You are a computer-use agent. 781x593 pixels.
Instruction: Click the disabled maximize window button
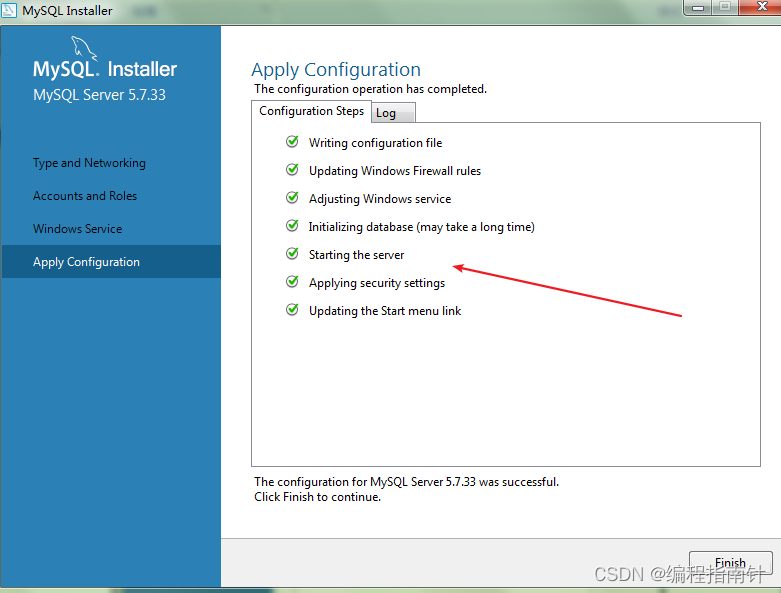point(725,7)
